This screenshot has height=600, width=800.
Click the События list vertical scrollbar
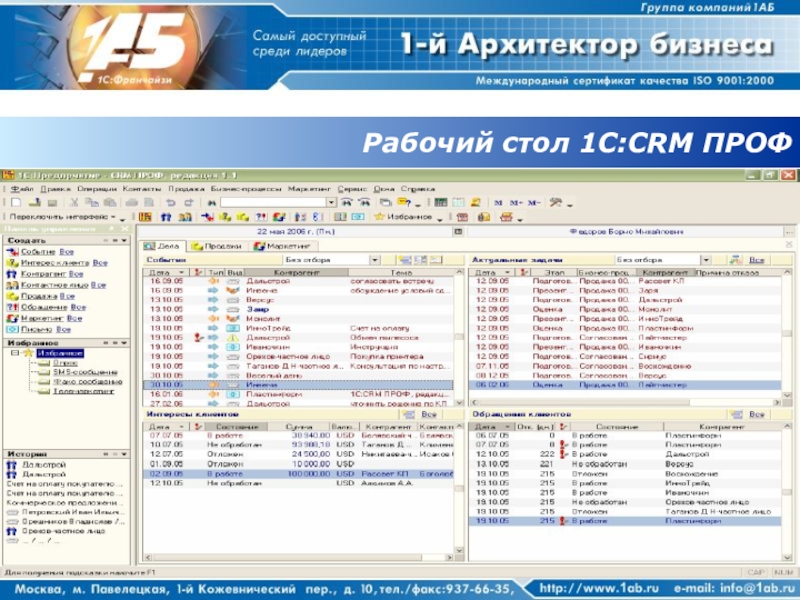pos(459,337)
